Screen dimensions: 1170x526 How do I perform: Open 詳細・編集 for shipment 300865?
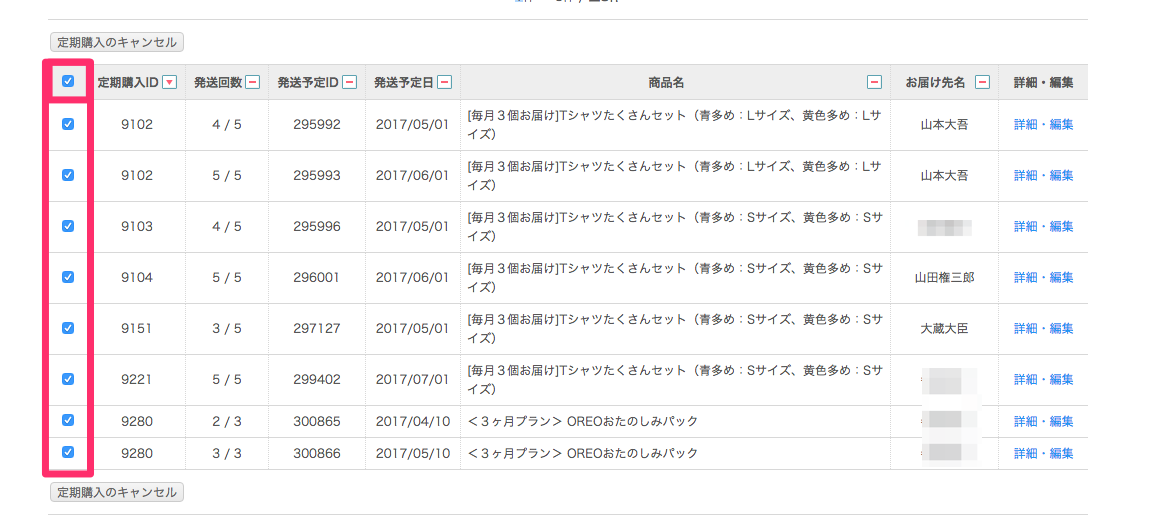(x=1043, y=422)
